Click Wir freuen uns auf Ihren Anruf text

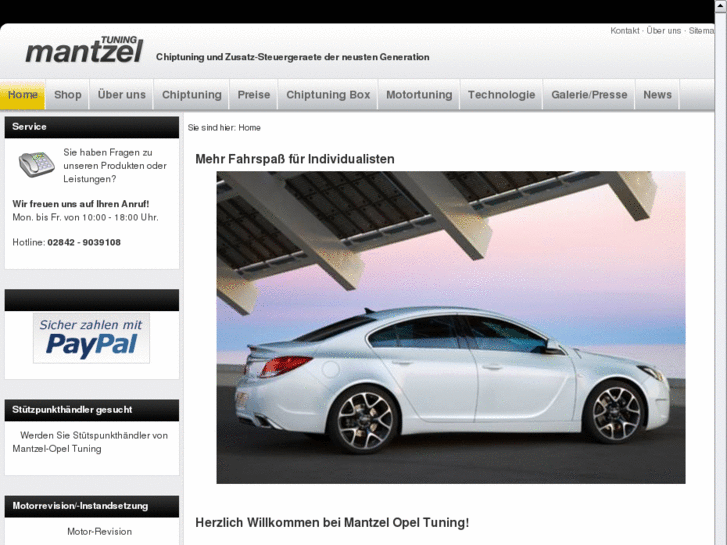tap(81, 204)
